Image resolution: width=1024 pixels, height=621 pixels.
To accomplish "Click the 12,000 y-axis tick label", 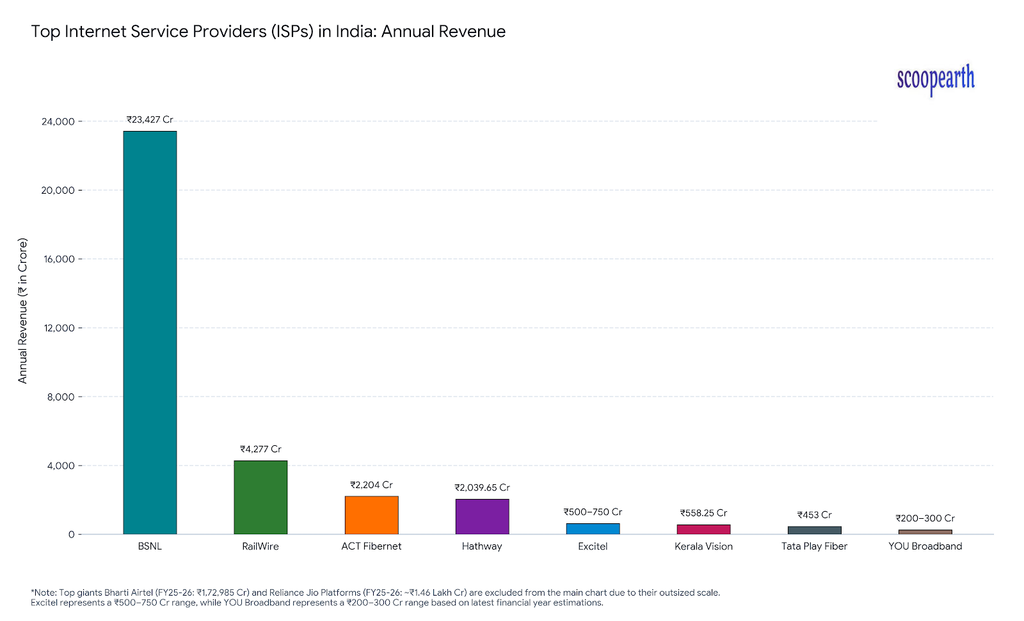I will (x=59, y=328).
